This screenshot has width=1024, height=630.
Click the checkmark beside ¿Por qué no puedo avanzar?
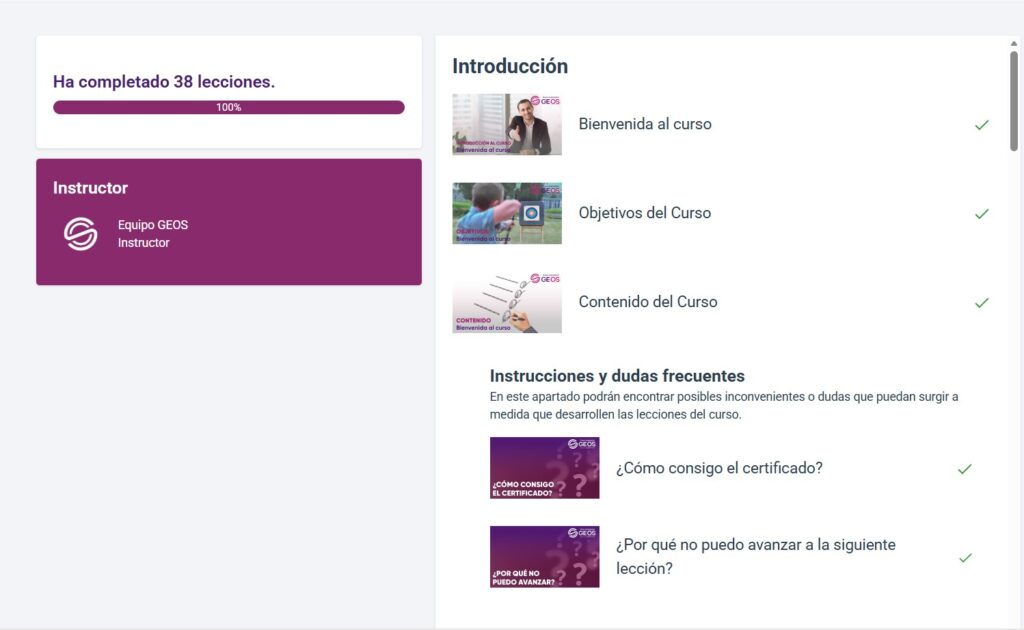[x=964, y=558]
